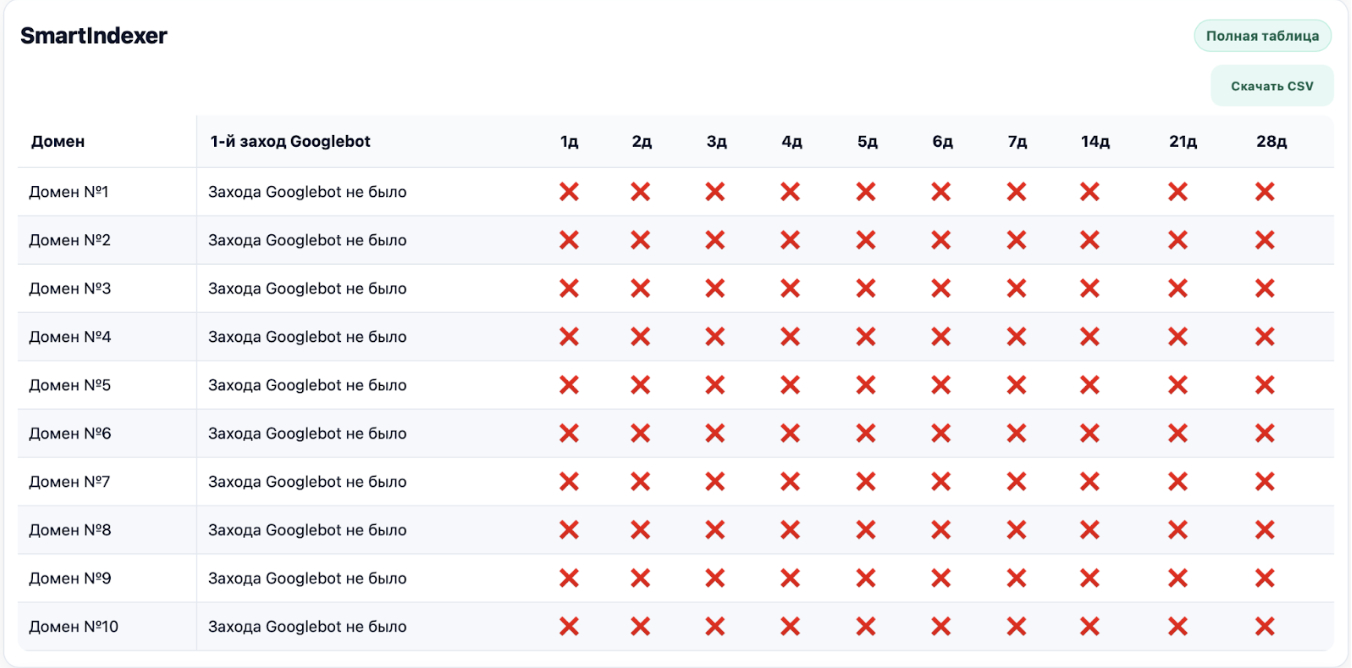The image size is (1352, 668).
Task: Click Домен №5 Googlebot visit status text
Action: pyautogui.click(x=307, y=385)
